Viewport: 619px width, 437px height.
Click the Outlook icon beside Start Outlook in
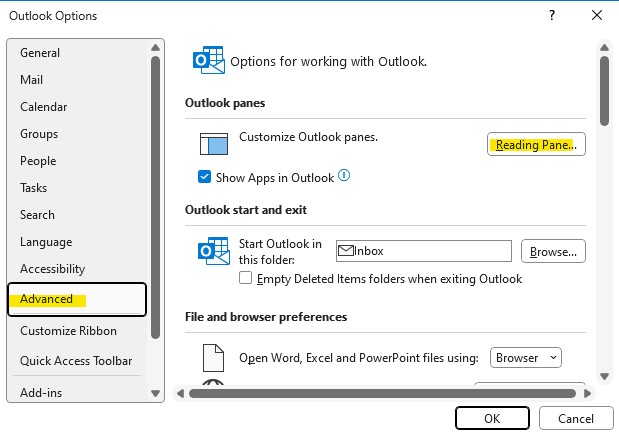tap(214, 251)
